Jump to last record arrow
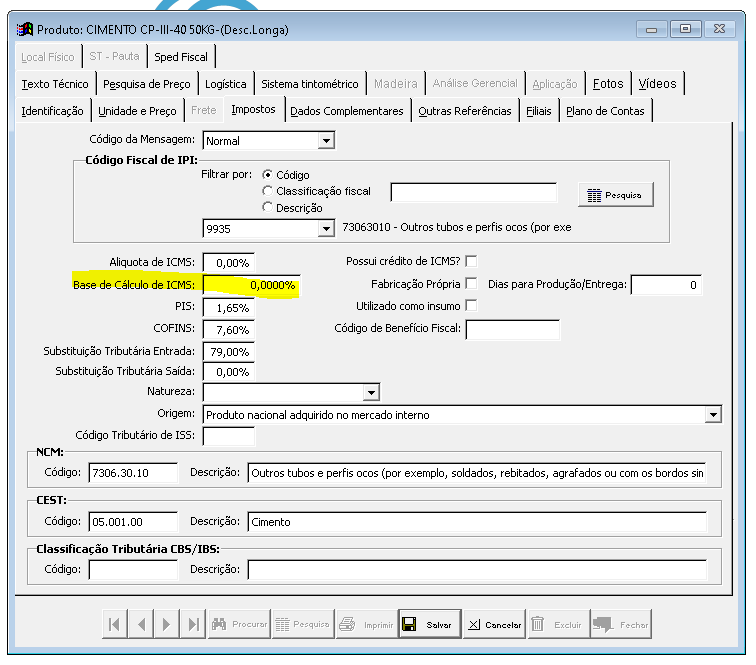This screenshot has width=756, height=665. click(x=193, y=624)
